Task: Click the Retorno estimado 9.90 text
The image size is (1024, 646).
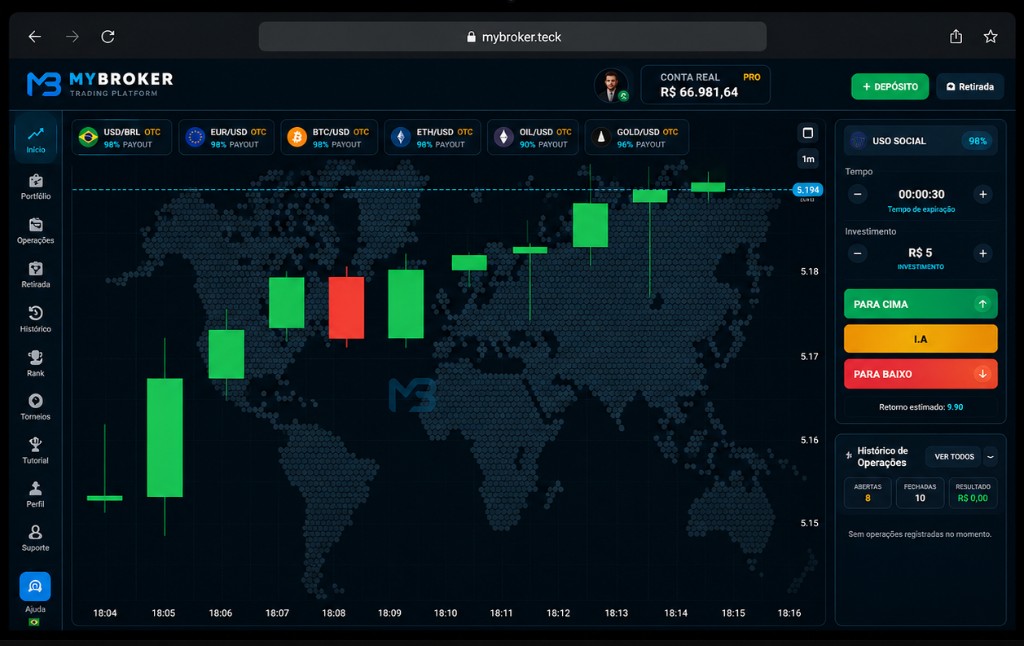Action: tap(920, 407)
